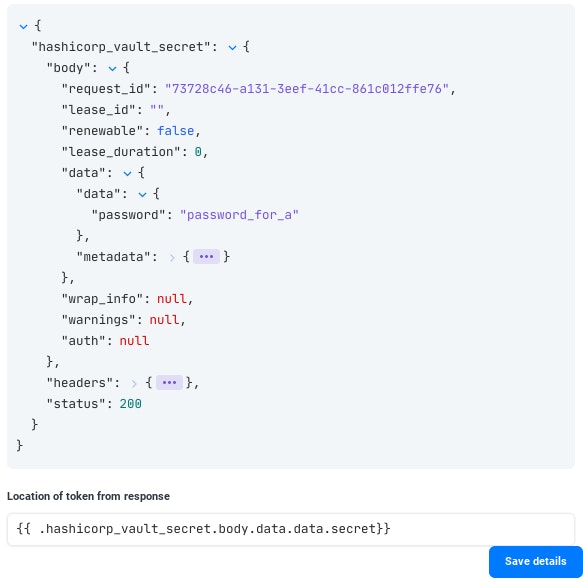Screen dimensions: 583x587
Task: Focus the Location of token input field
Action: [x=291, y=529]
